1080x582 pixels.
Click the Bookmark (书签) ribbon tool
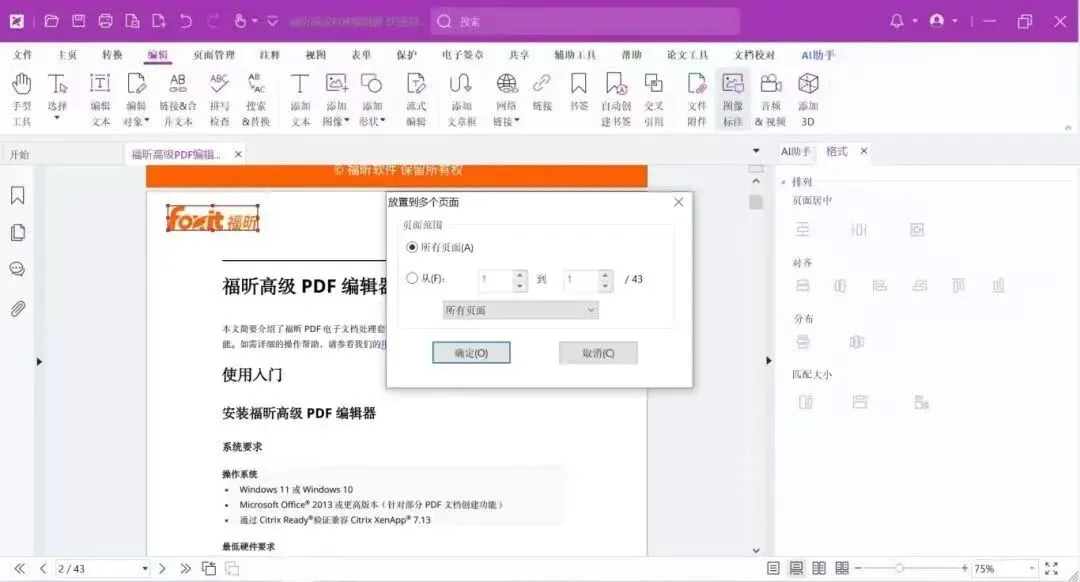coord(579,92)
